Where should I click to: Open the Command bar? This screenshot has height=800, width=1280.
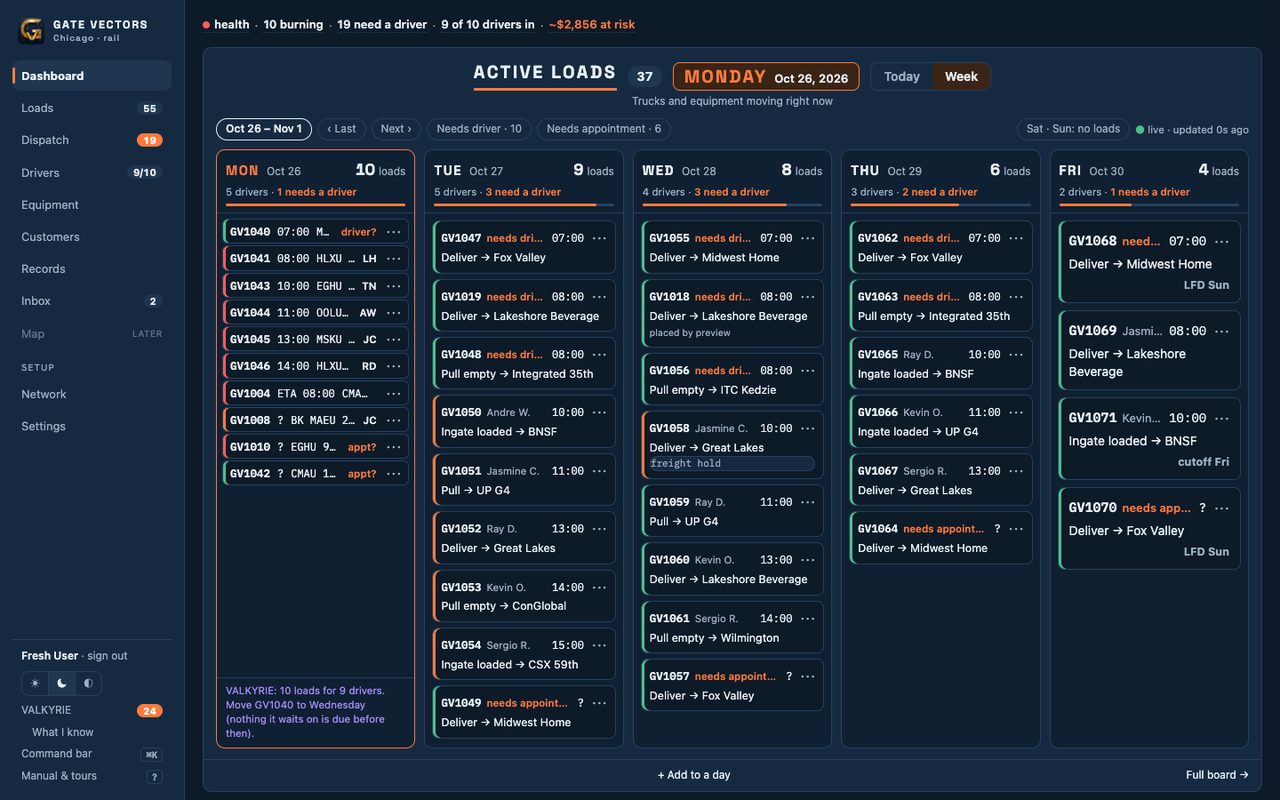[x=91, y=754]
